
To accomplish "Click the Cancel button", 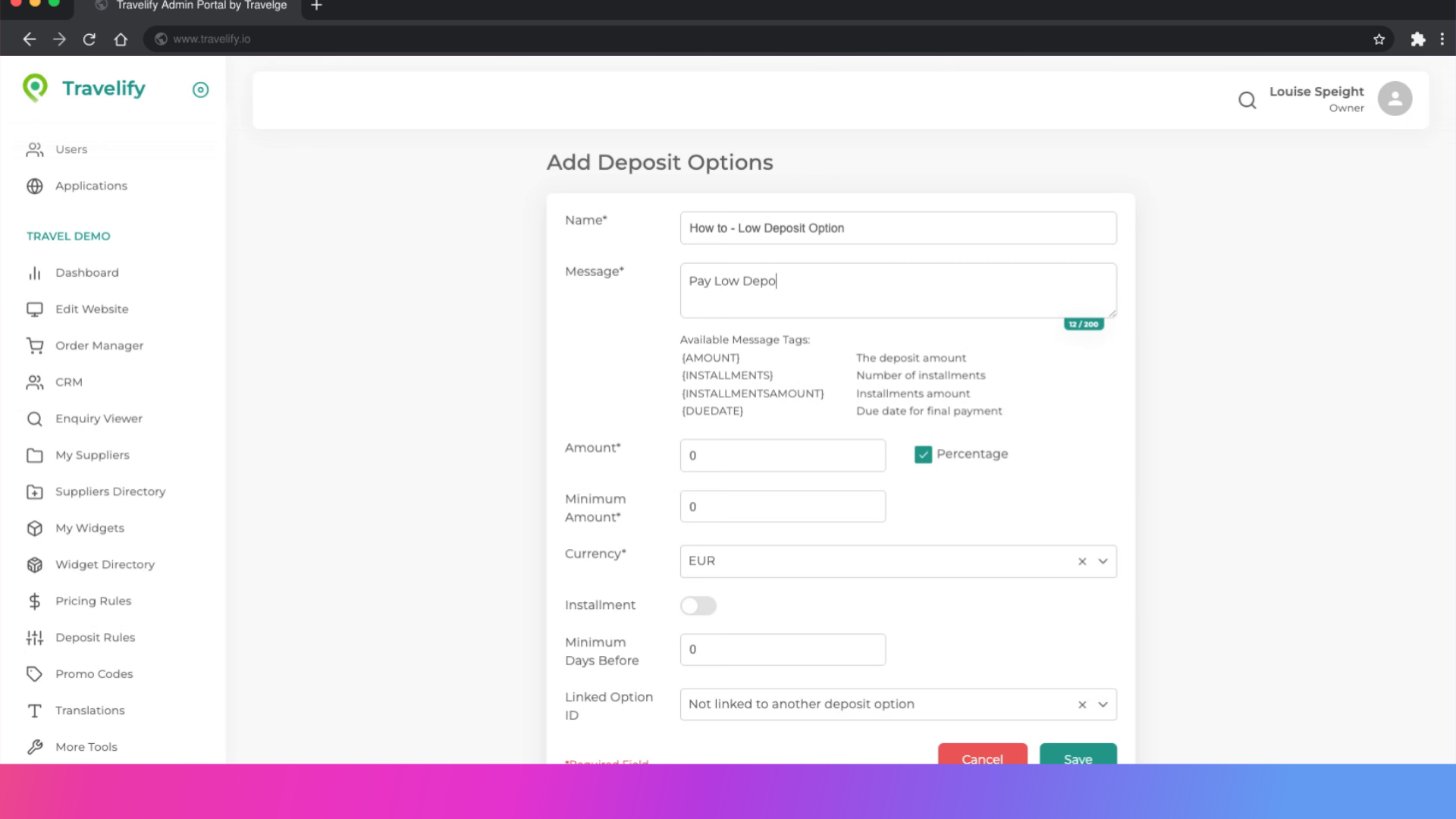I will coord(982,759).
